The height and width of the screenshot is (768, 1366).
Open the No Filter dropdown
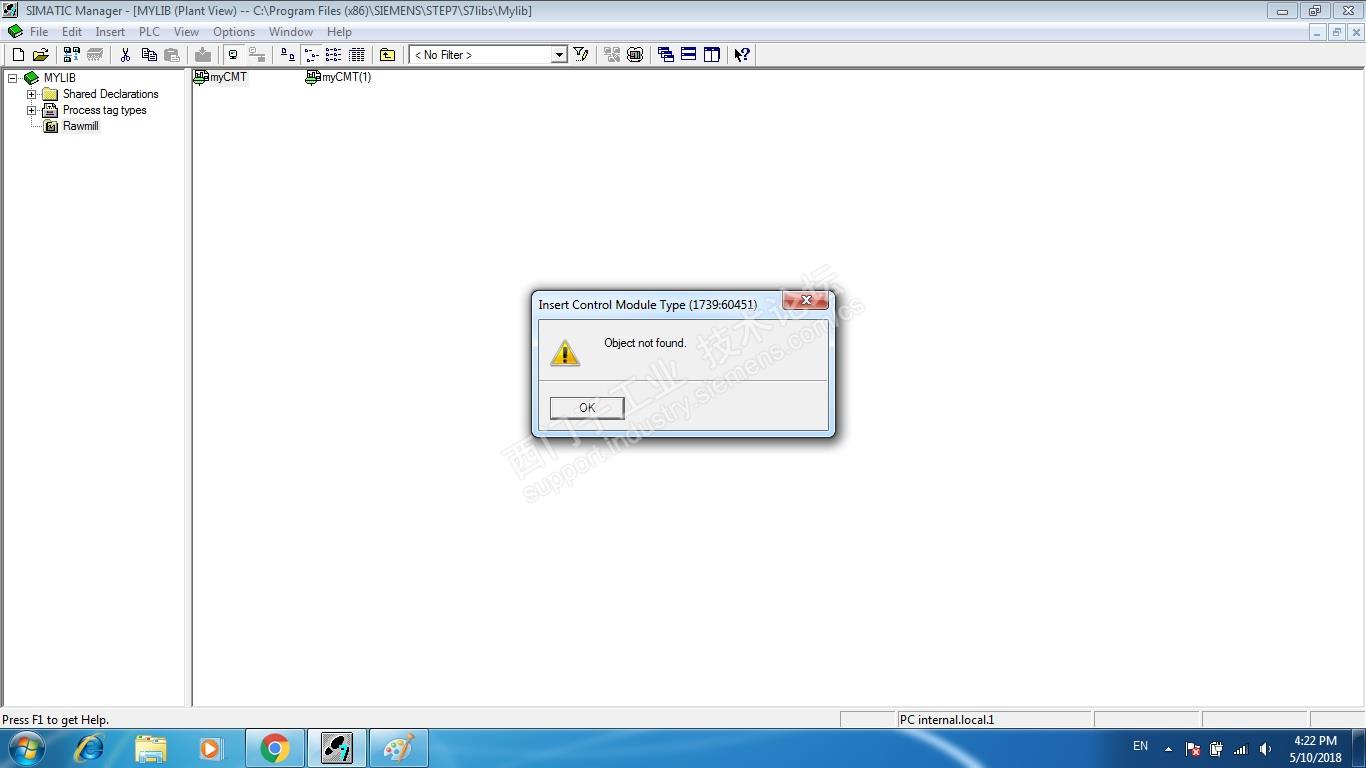pos(559,55)
